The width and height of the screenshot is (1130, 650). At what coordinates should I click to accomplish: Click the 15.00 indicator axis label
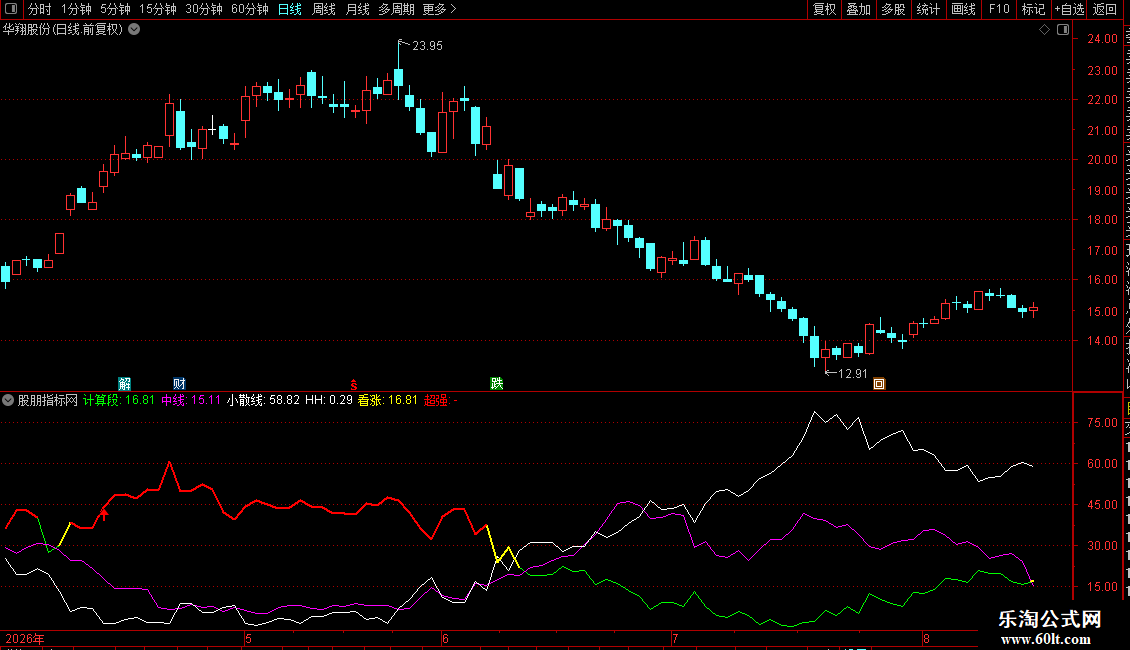tap(1103, 587)
